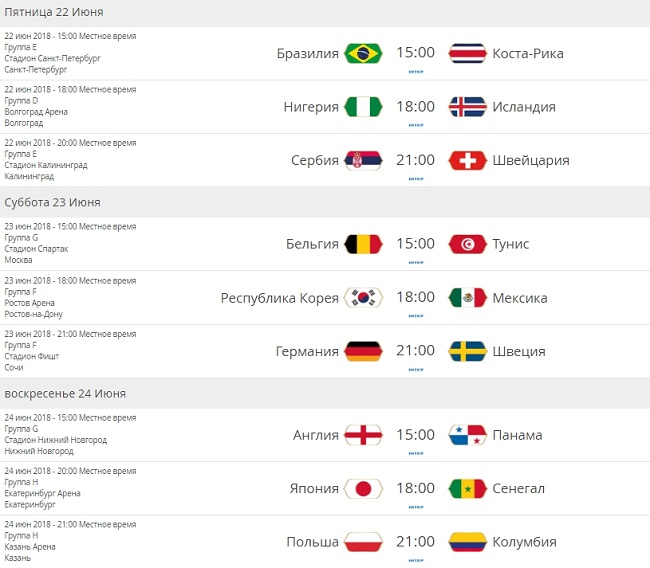Click the Japan flag icon
Screen dimensions: 650x568
tap(362, 488)
